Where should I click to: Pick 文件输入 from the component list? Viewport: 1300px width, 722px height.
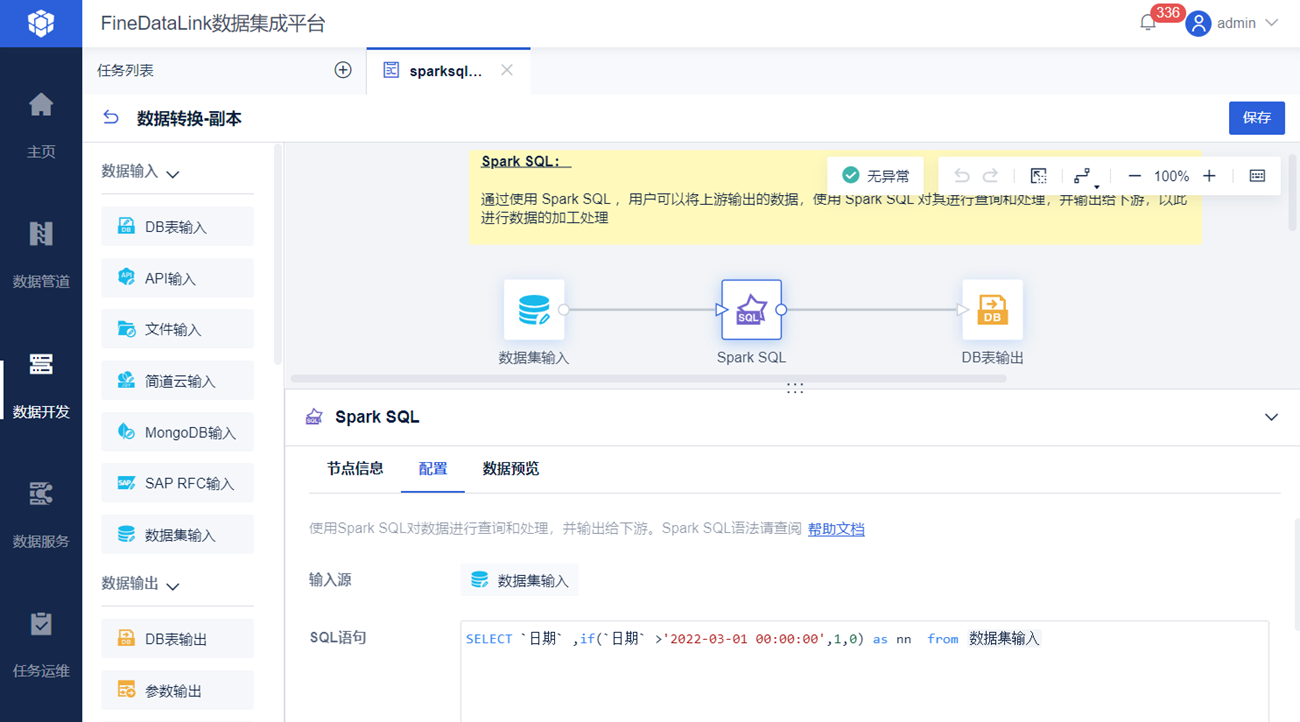[177, 329]
